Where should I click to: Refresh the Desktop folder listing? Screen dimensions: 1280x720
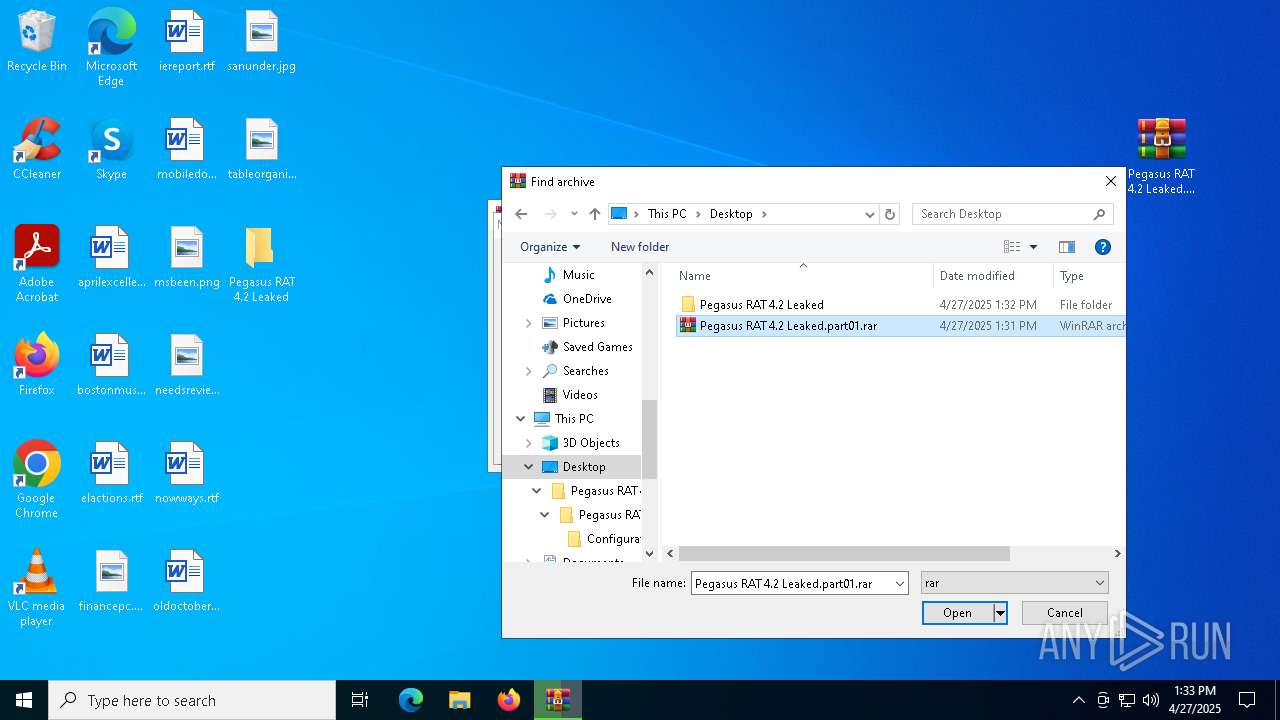click(x=890, y=214)
